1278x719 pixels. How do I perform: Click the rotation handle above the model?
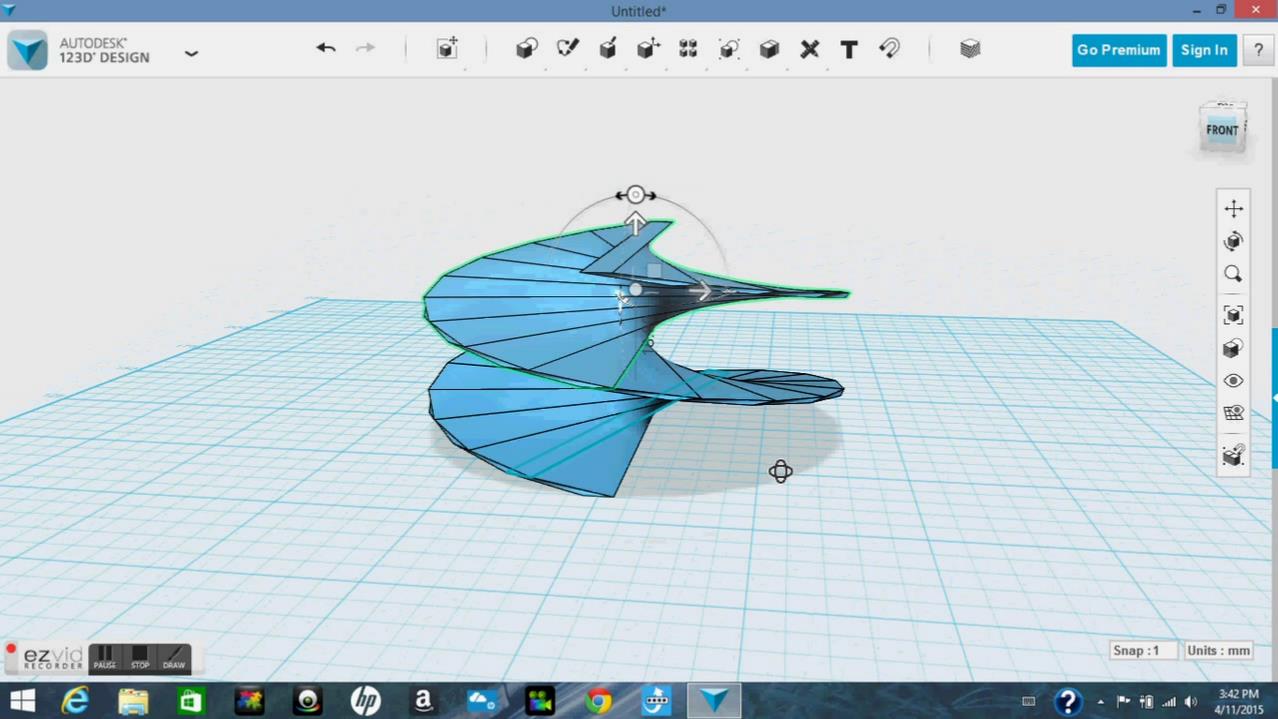635,195
